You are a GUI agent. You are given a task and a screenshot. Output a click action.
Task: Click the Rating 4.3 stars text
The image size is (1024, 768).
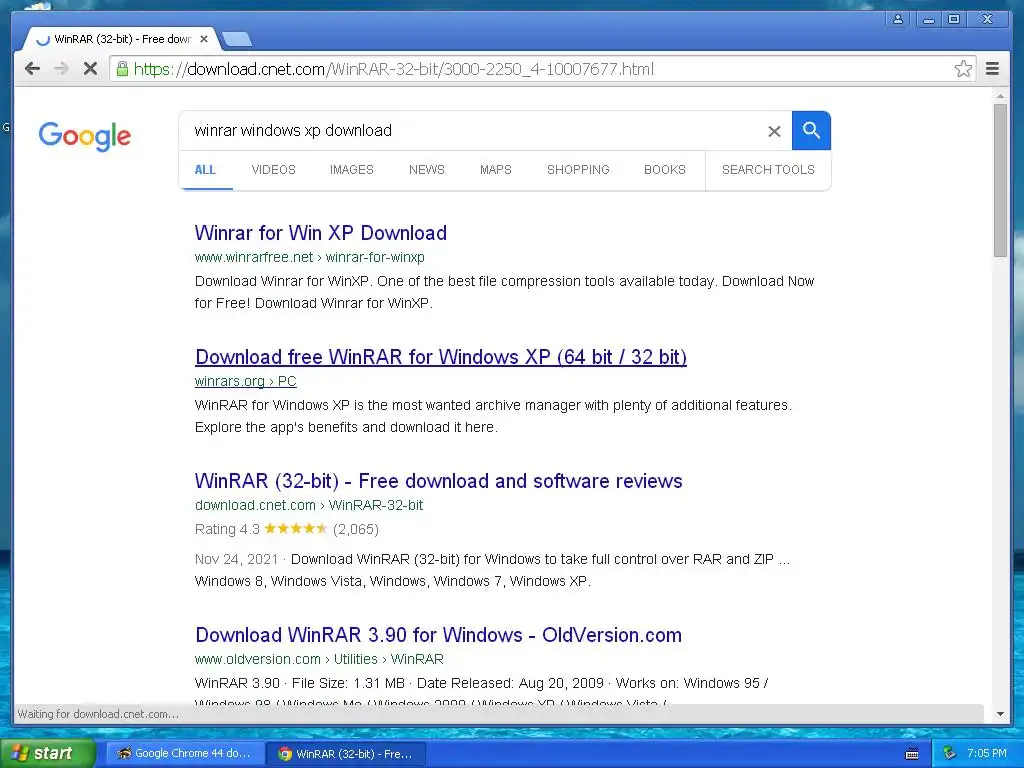point(287,529)
